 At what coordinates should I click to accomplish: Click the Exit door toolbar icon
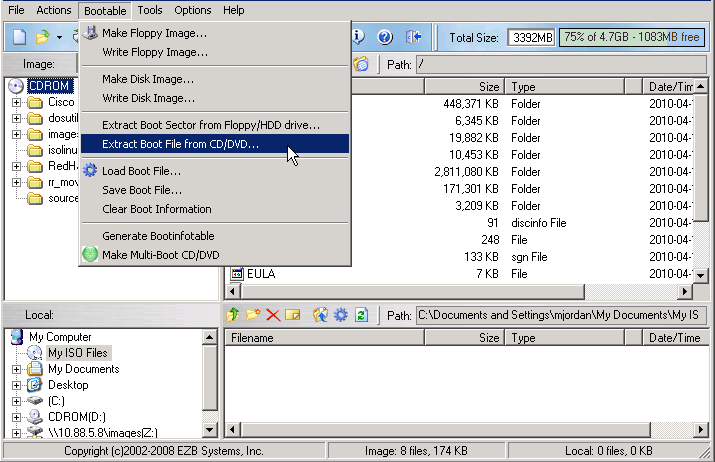[x=413, y=37]
